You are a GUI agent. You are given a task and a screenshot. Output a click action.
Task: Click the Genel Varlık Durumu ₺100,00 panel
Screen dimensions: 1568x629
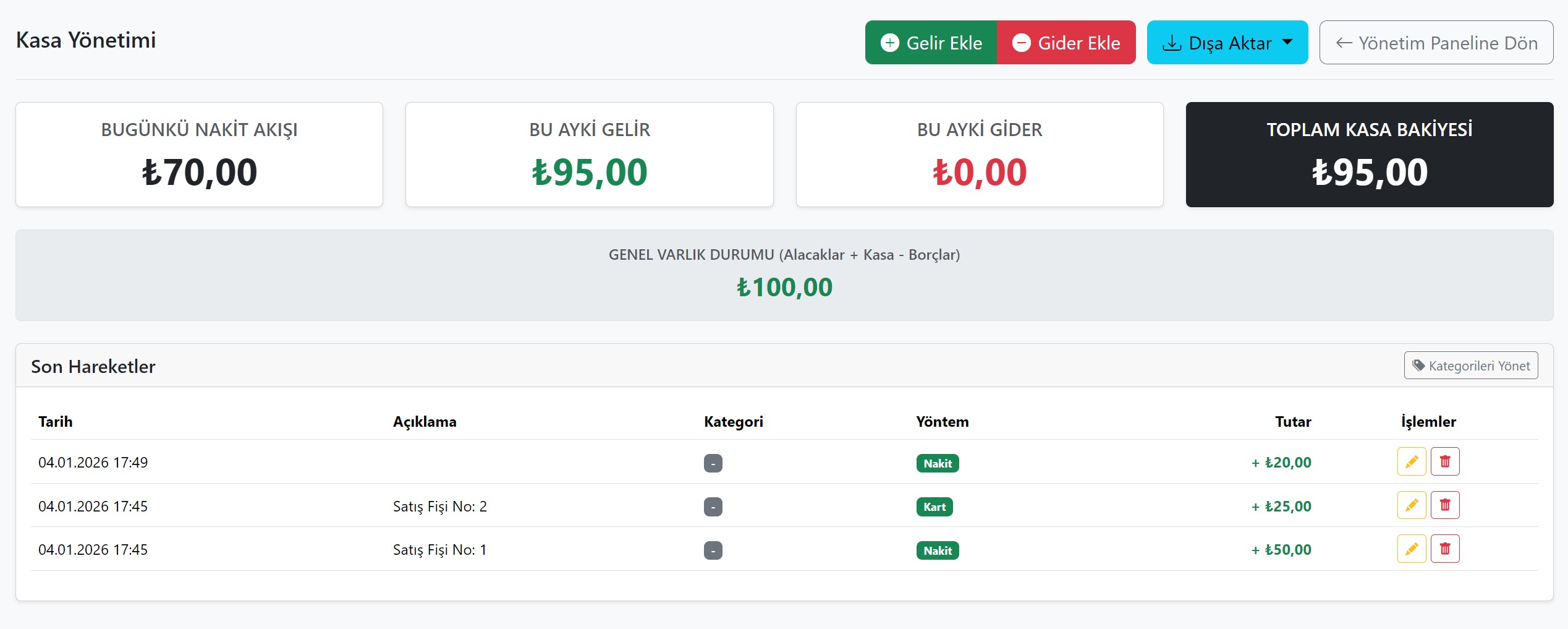tap(784, 275)
